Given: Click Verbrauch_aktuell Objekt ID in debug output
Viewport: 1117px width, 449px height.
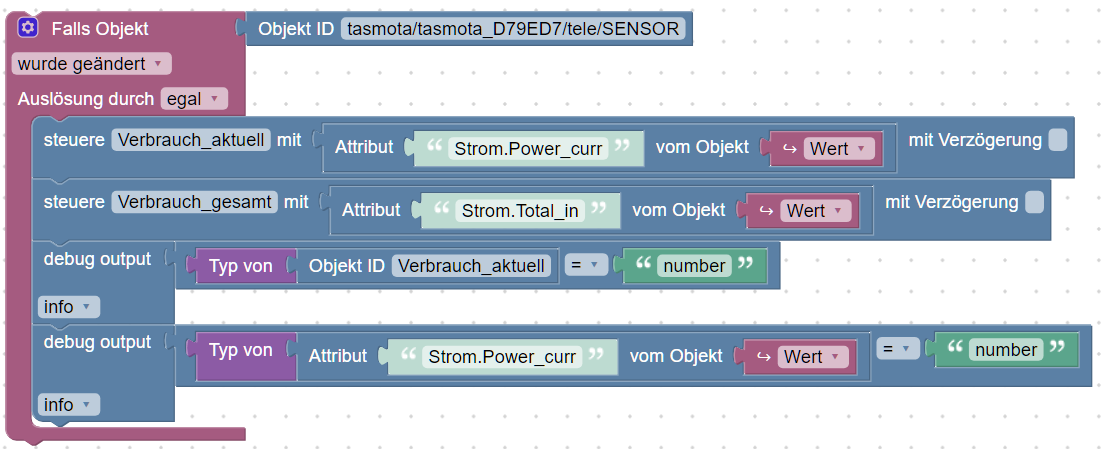Looking at the screenshot, I should click(471, 266).
